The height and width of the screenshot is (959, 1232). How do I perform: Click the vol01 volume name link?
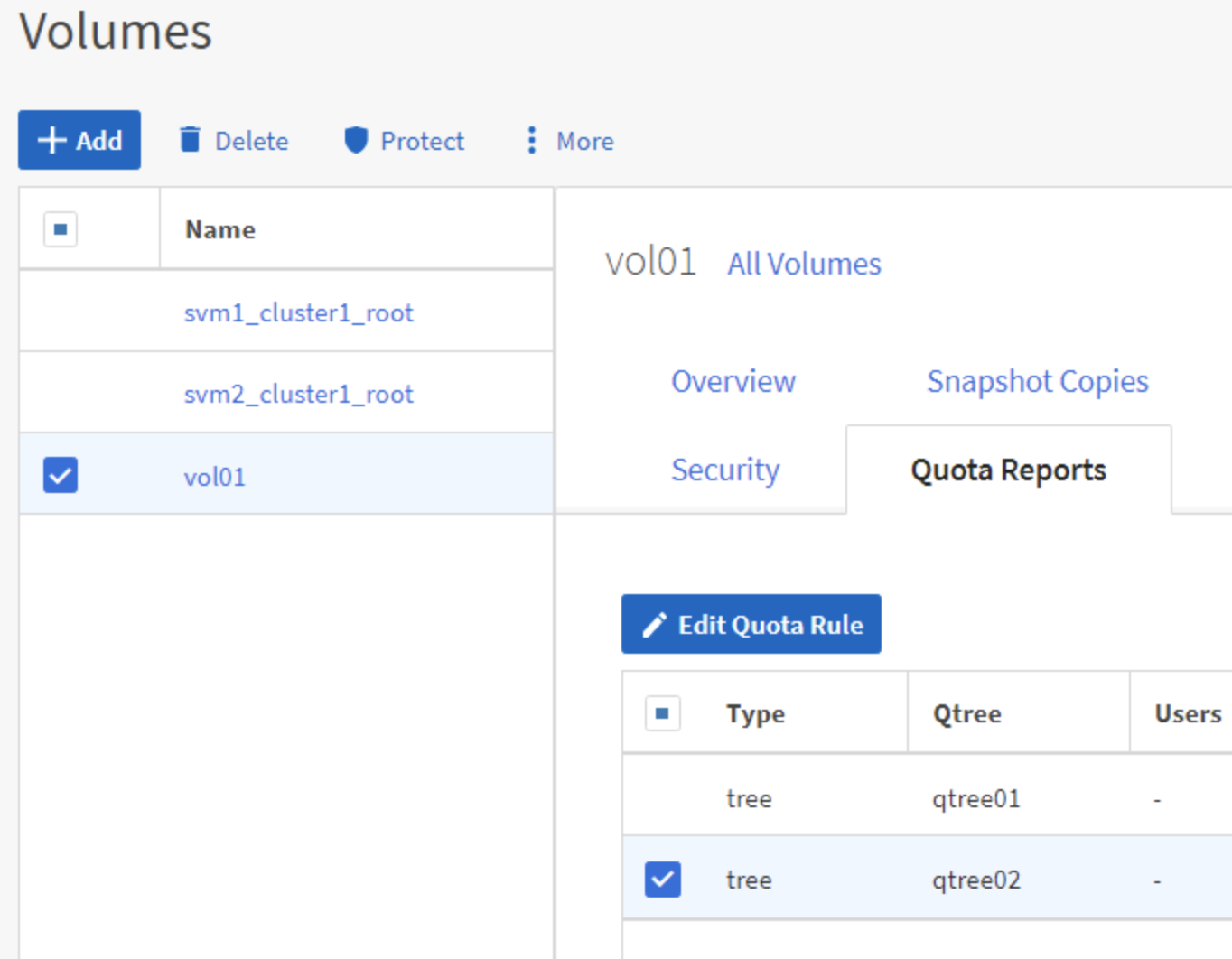click(214, 477)
